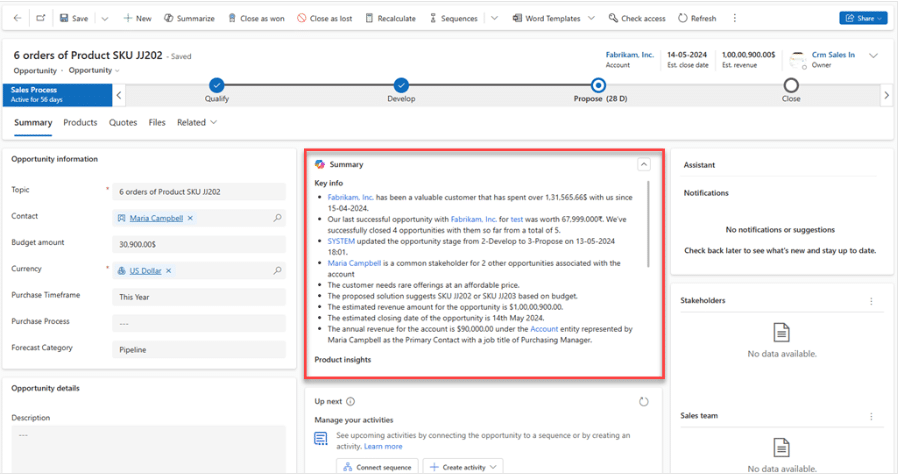Switch to the Quotes tab
Screen dimensions: 901x475
coord(123,123)
